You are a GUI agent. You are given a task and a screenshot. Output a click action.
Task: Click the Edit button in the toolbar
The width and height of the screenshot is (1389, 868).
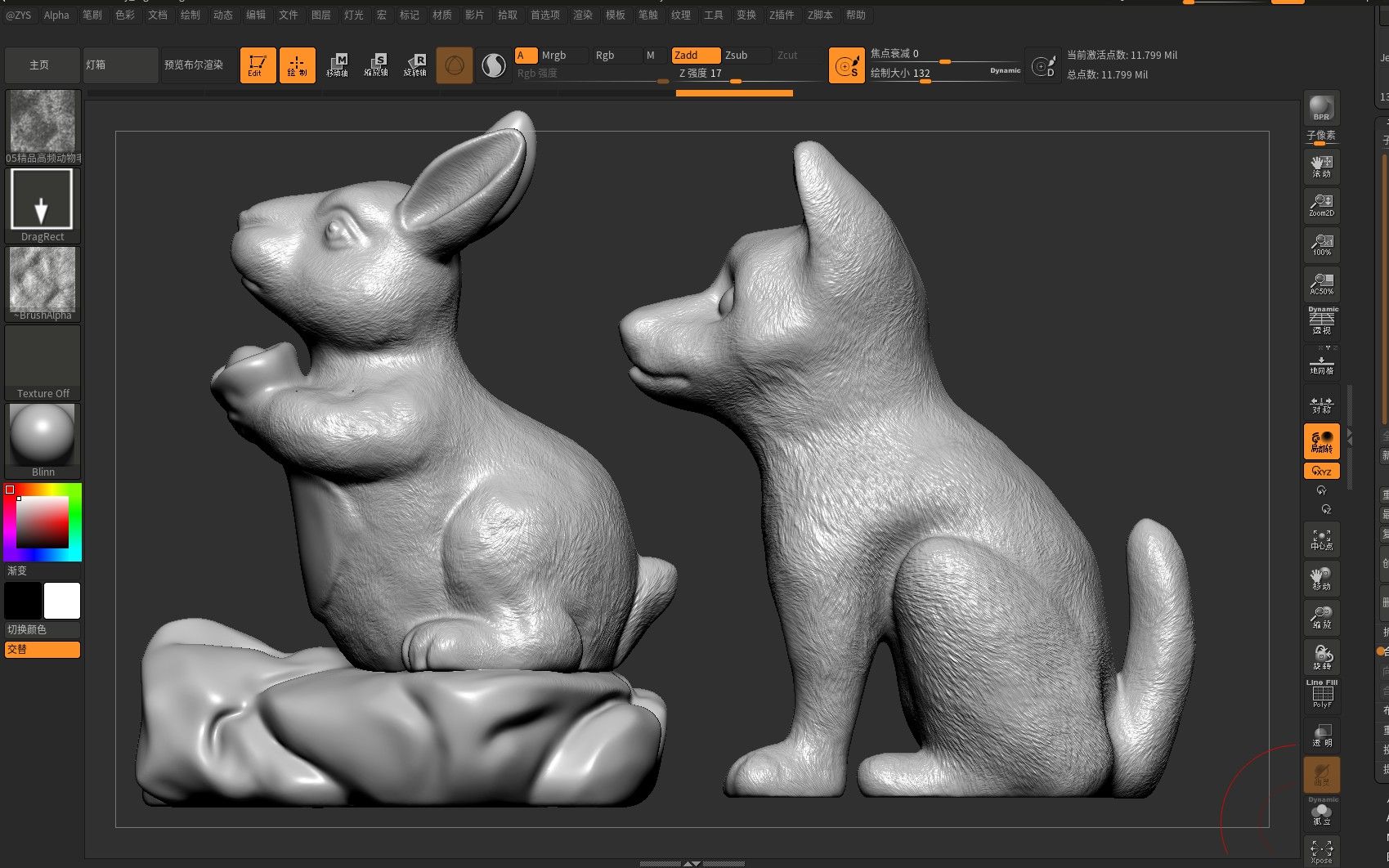[258, 65]
